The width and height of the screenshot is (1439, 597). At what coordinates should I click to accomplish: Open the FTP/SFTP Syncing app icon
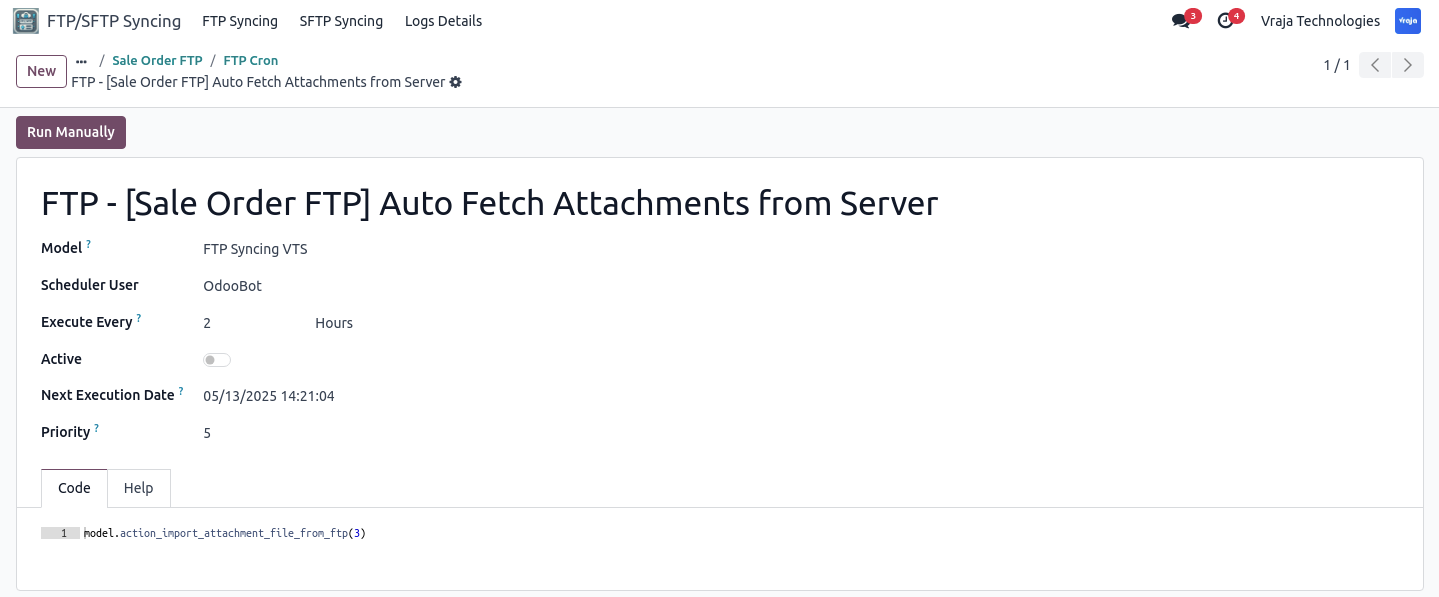26,21
